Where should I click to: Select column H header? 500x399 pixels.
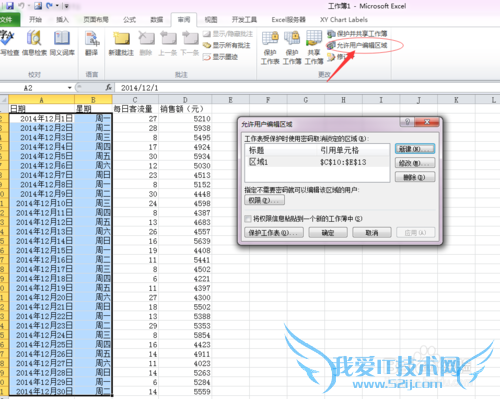point(343,100)
